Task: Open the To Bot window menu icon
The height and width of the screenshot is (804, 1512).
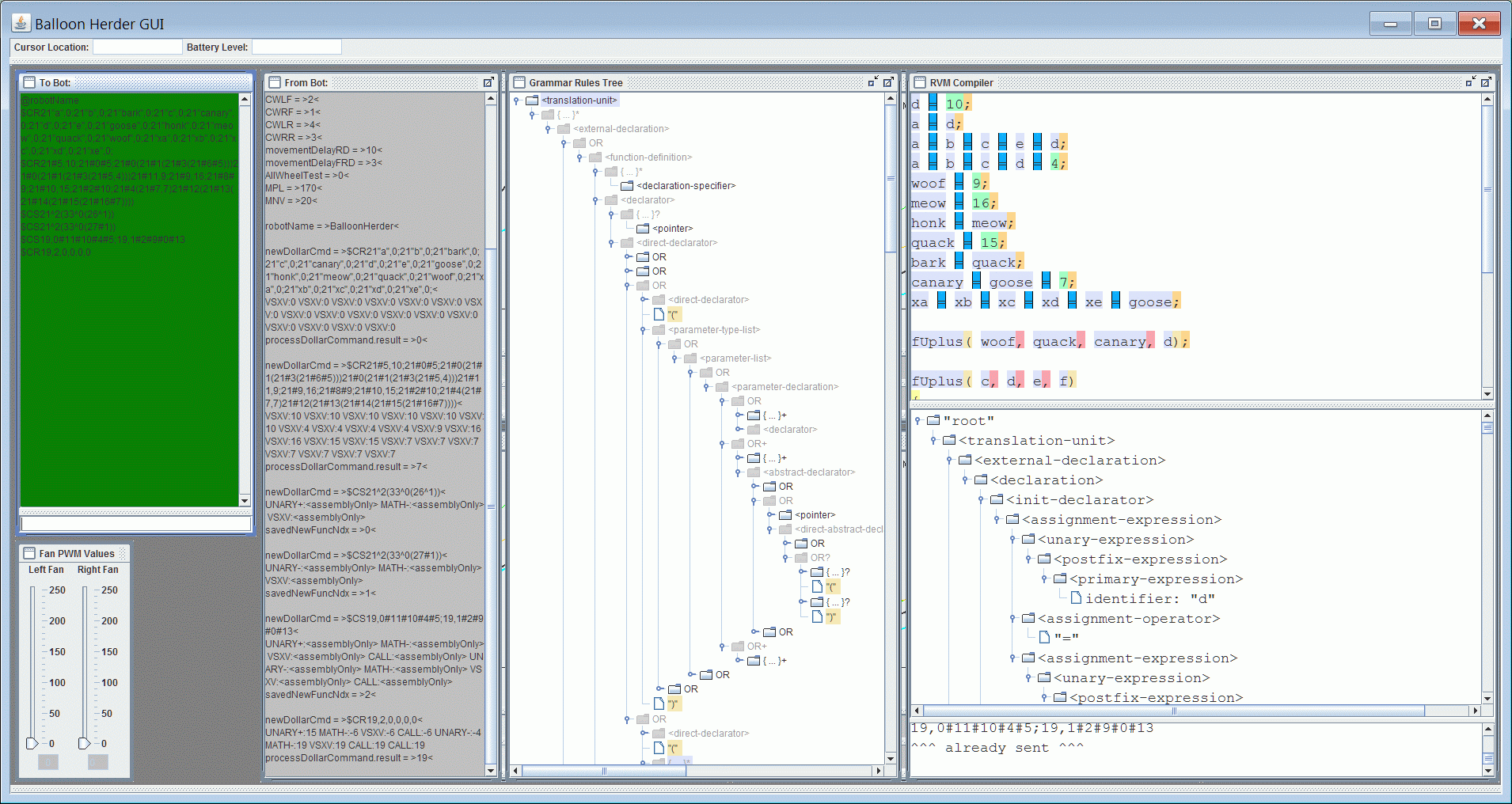Action: coord(29,82)
